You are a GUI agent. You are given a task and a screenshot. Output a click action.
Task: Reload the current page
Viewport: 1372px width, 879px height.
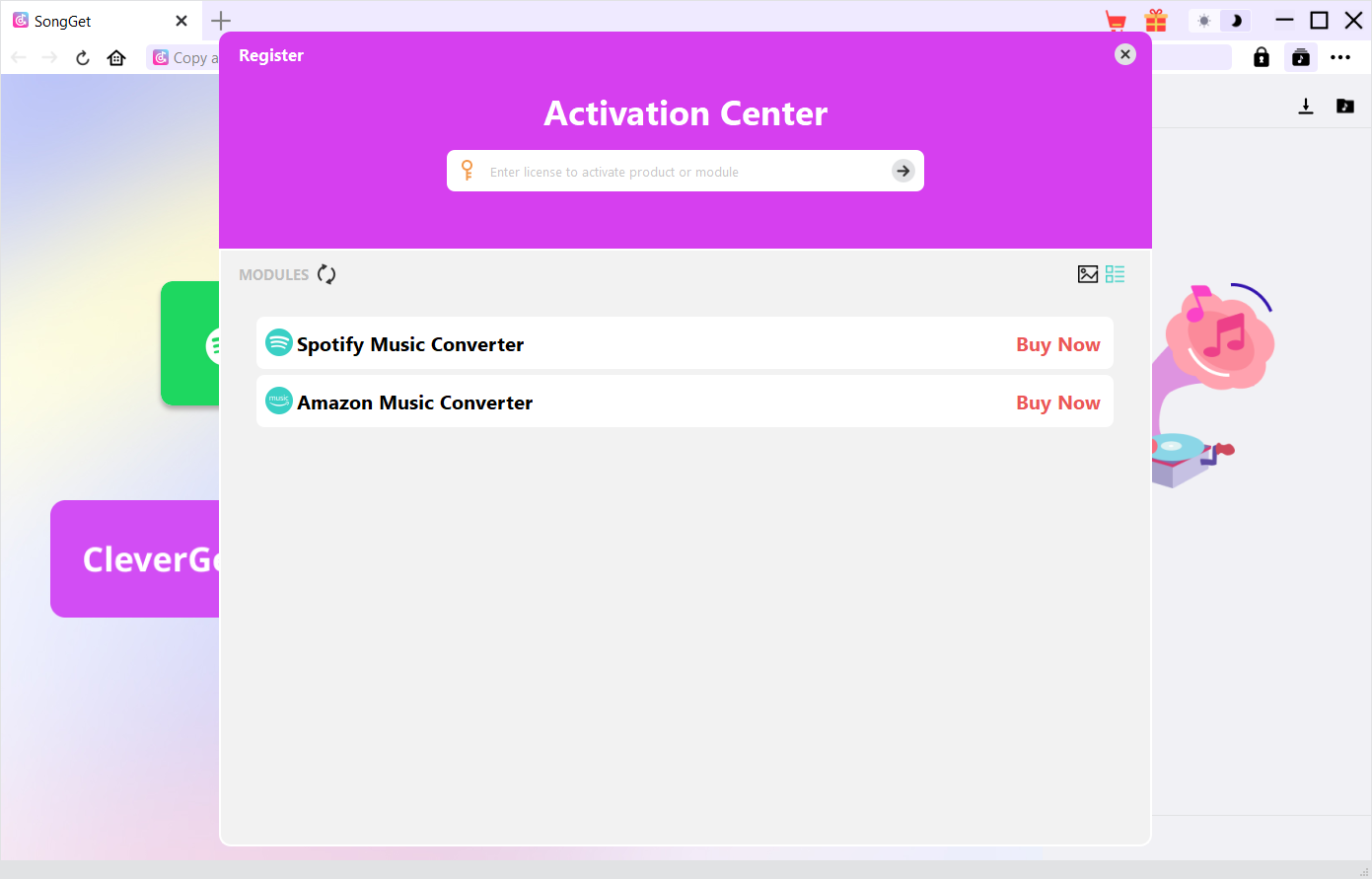tap(83, 57)
